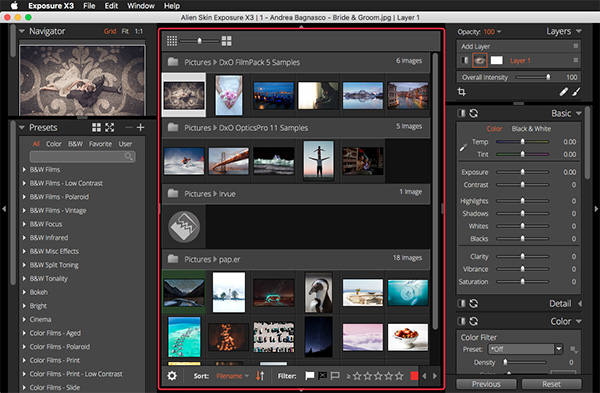Open the Help menu
The height and width of the screenshot is (393, 600).
click(x=172, y=6)
